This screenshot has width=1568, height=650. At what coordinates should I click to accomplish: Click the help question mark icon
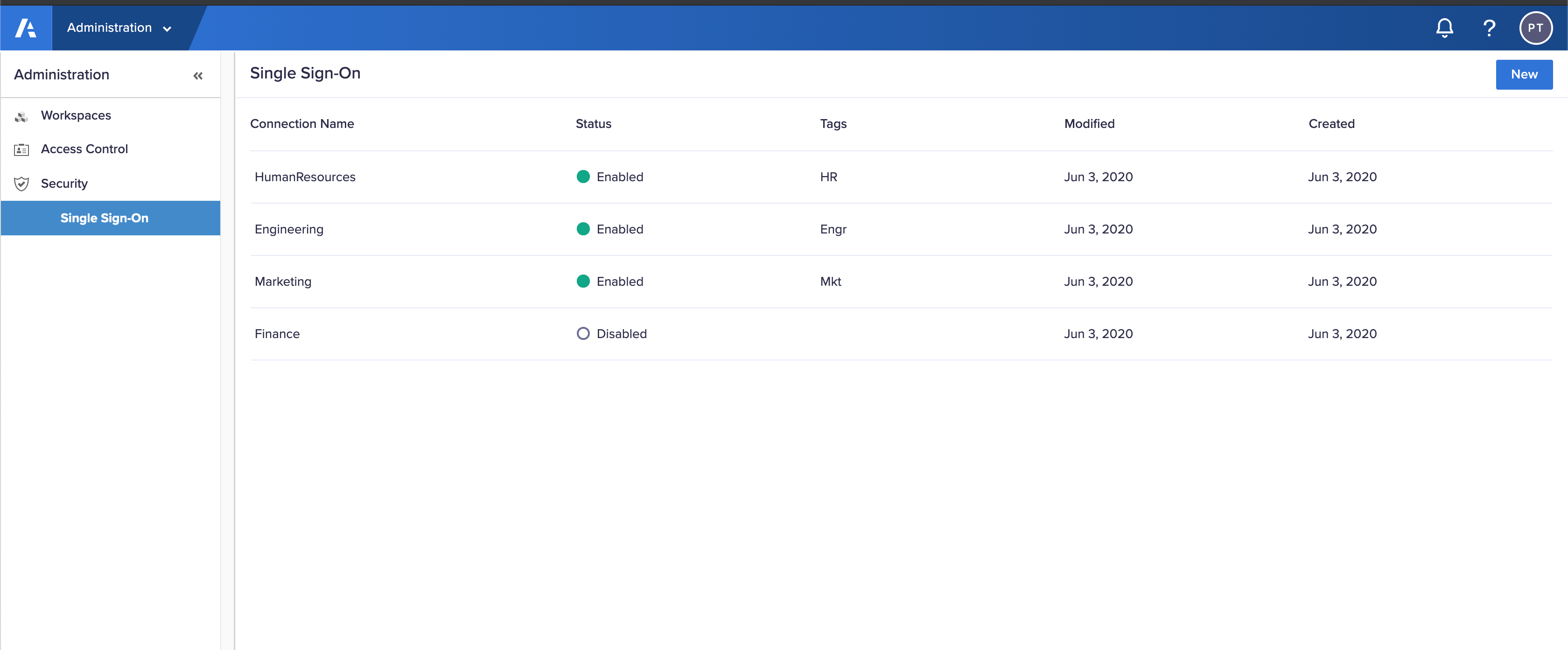(1489, 28)
